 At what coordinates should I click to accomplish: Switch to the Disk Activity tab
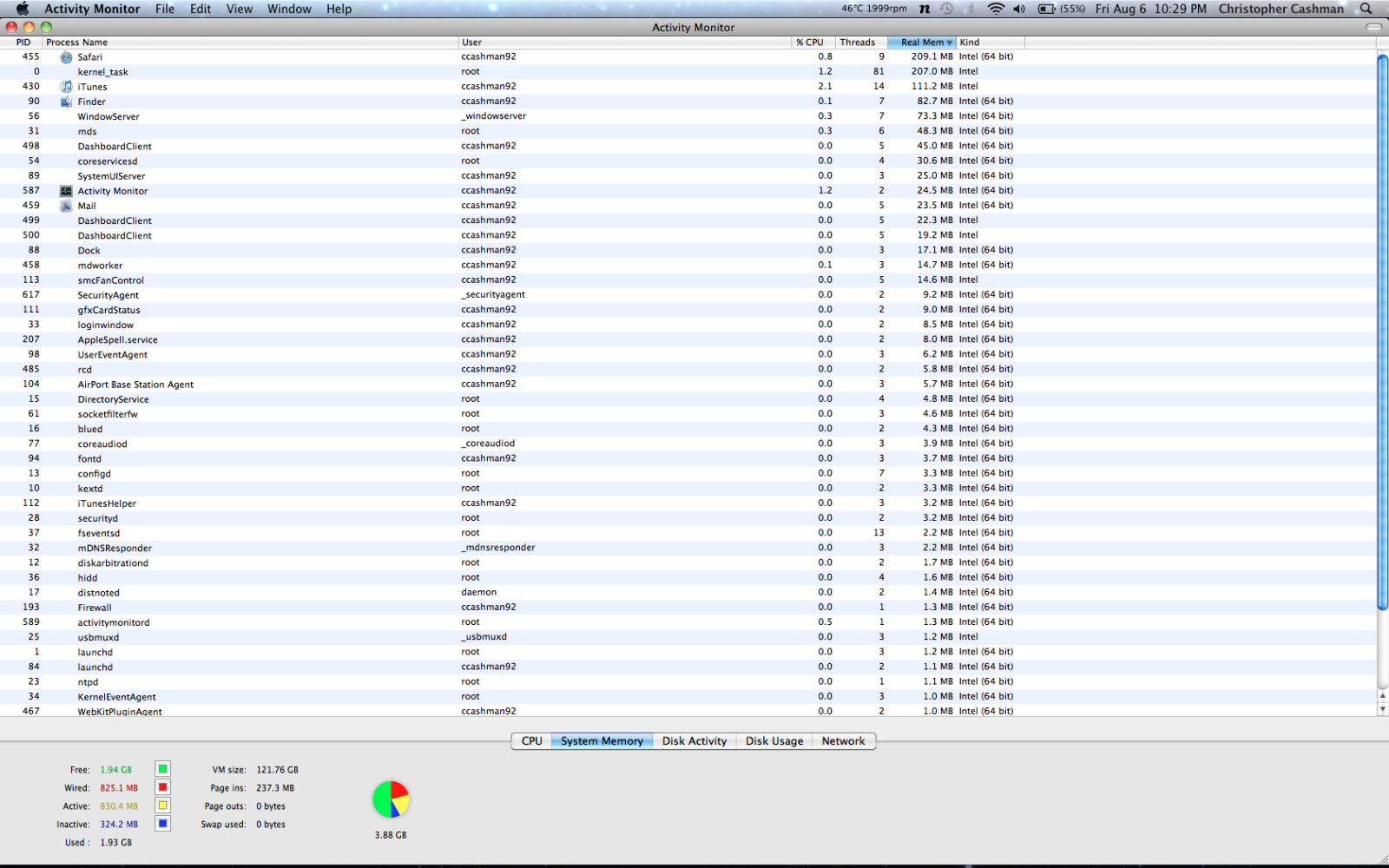pos(694,741)
